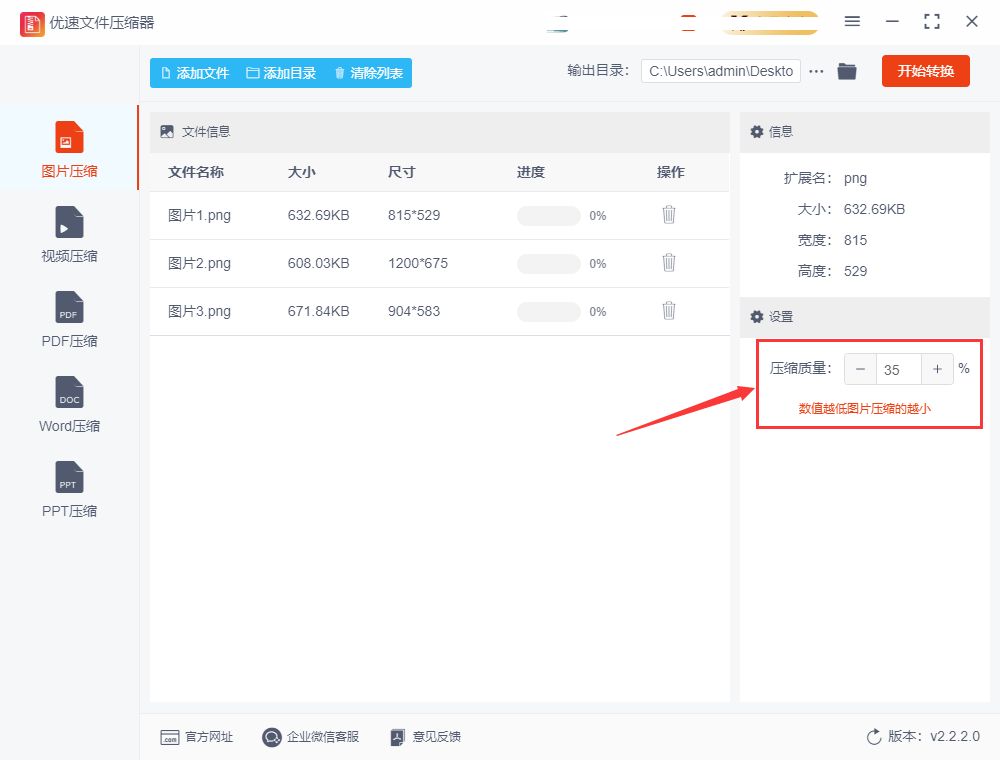Click the red hint text 数值越低图片压缩的越小

point(864,409)
